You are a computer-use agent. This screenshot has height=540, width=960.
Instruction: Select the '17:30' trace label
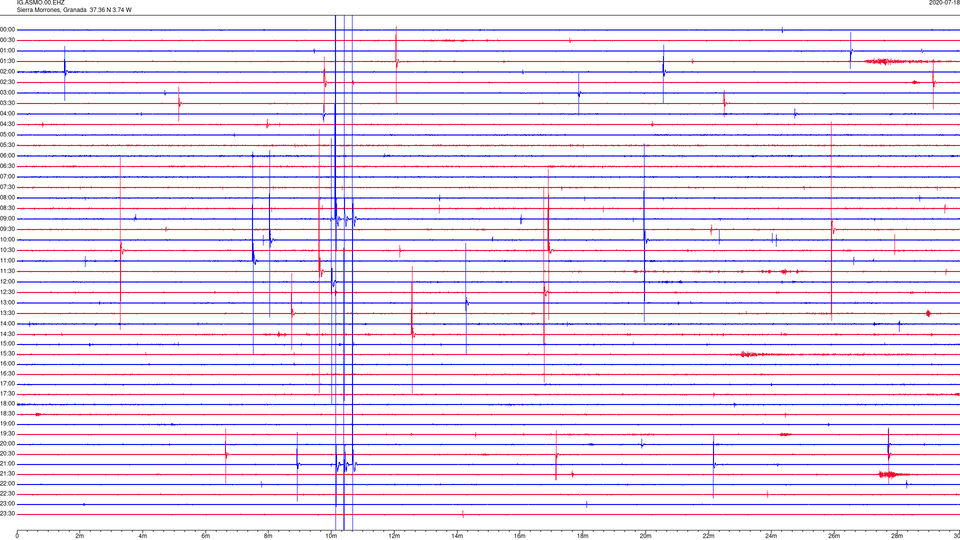click(x=8, y=394)
